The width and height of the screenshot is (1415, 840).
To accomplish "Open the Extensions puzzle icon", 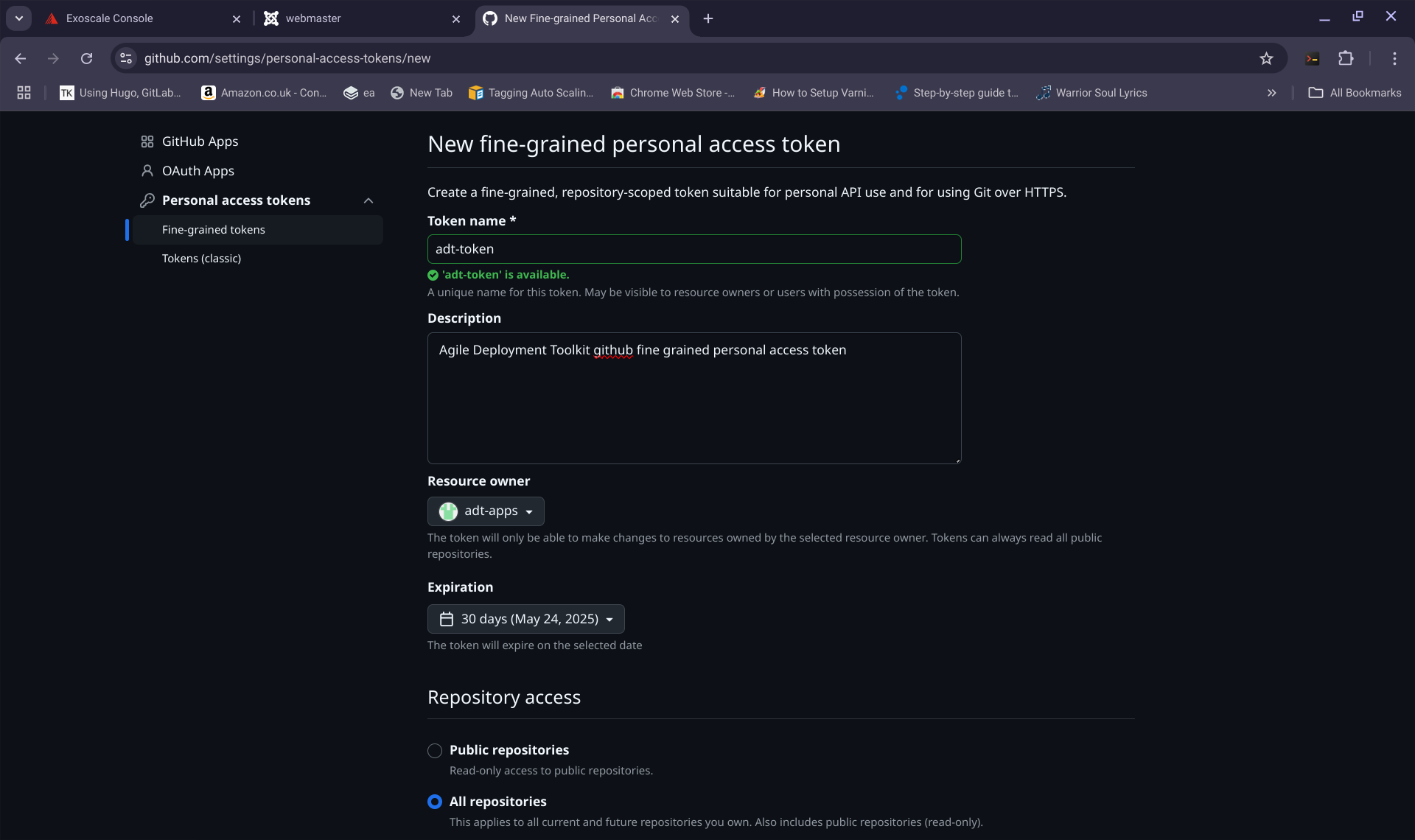I will pos(1346,58).
